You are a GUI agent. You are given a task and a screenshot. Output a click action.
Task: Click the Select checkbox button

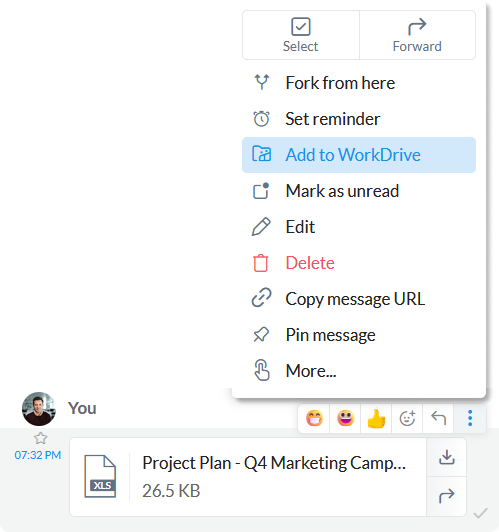(x=301, y=35)
